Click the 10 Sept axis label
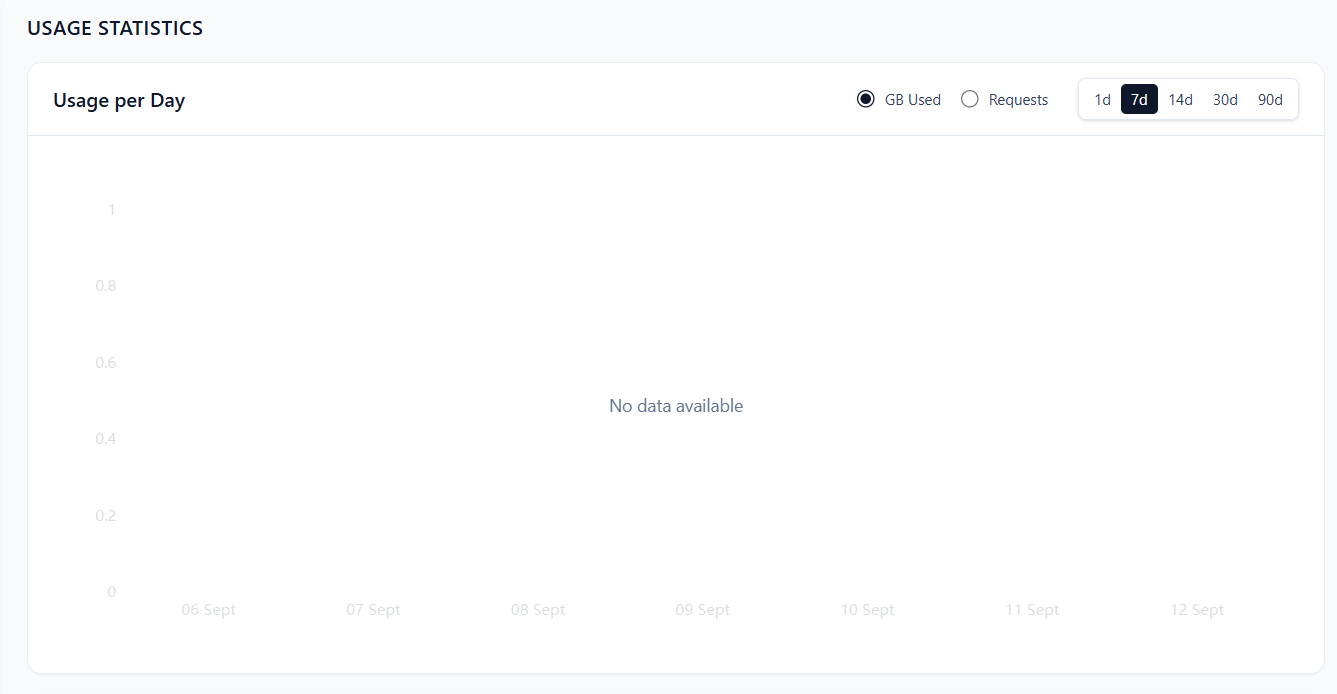The height and width of the screenshot is (694, 1337). coord(867,609)
